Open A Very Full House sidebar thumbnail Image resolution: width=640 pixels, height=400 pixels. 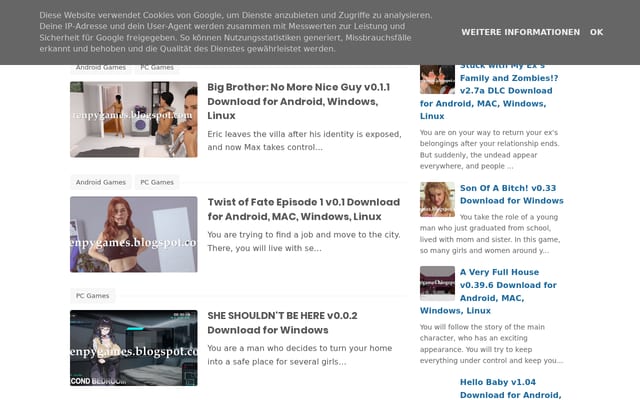coord(437,283)
